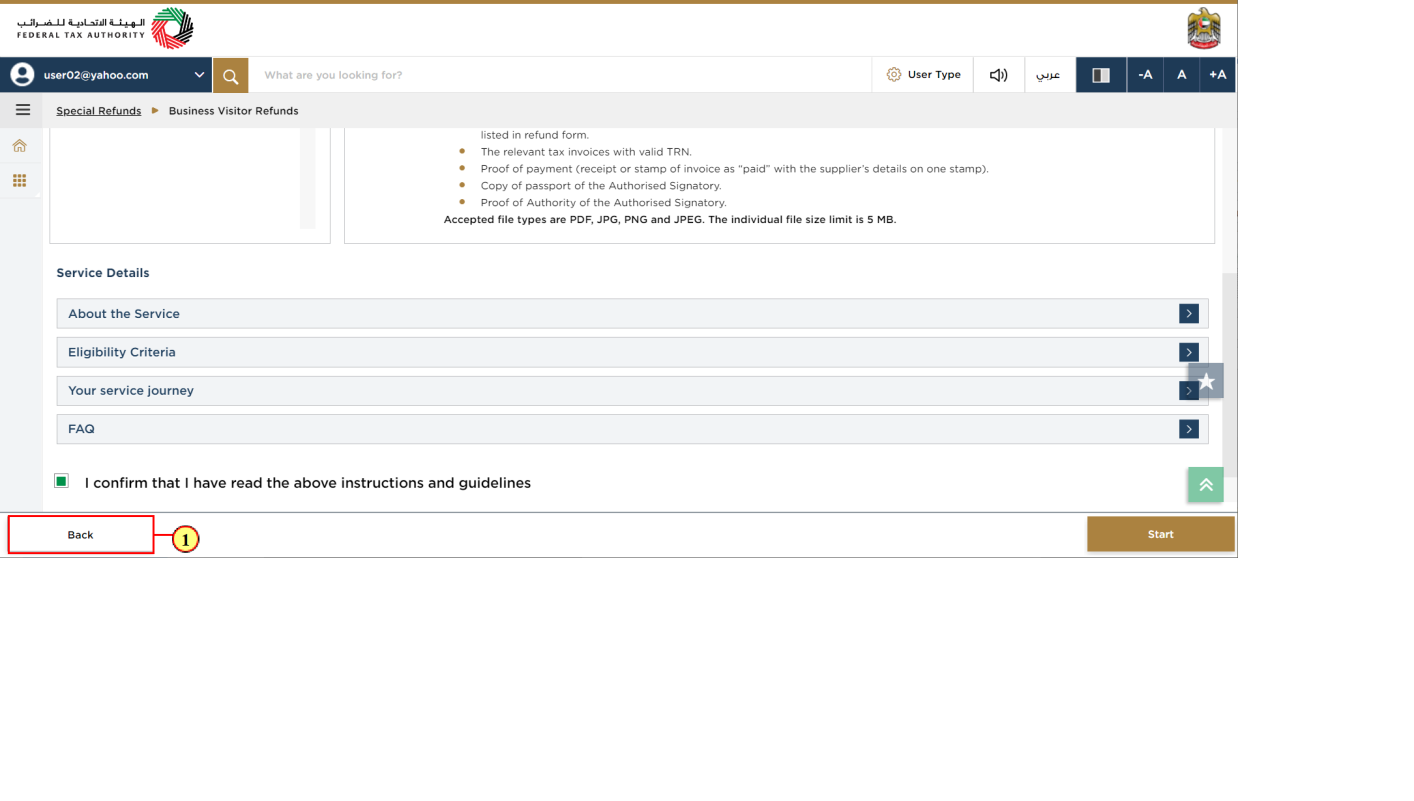Open the User Type settings

[923, 75]
